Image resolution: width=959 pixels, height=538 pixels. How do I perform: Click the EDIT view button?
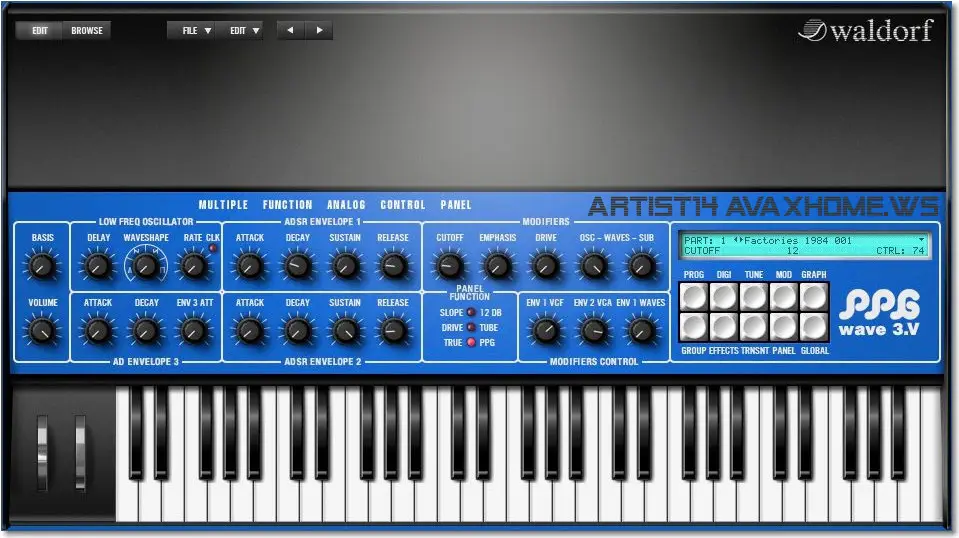40,31
